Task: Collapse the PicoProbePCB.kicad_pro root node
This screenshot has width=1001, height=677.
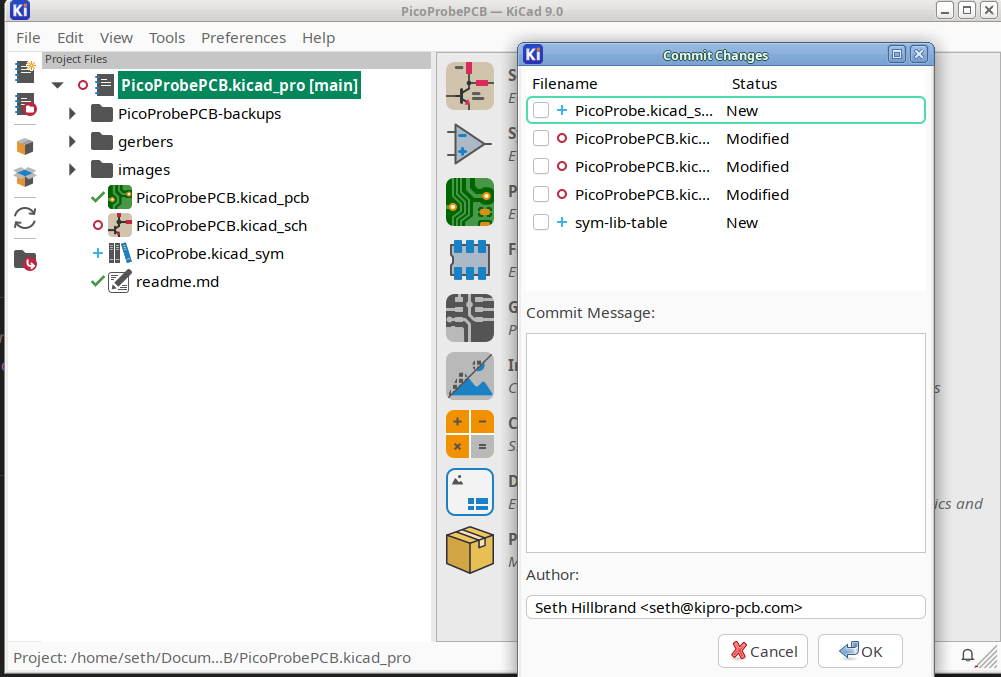Action: tap(57, 85)
